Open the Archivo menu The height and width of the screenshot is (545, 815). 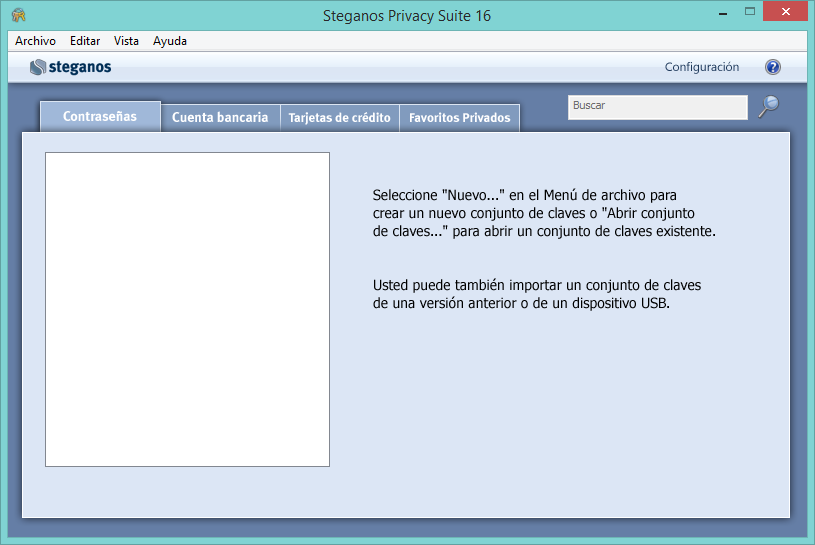[x=35, y=41]
